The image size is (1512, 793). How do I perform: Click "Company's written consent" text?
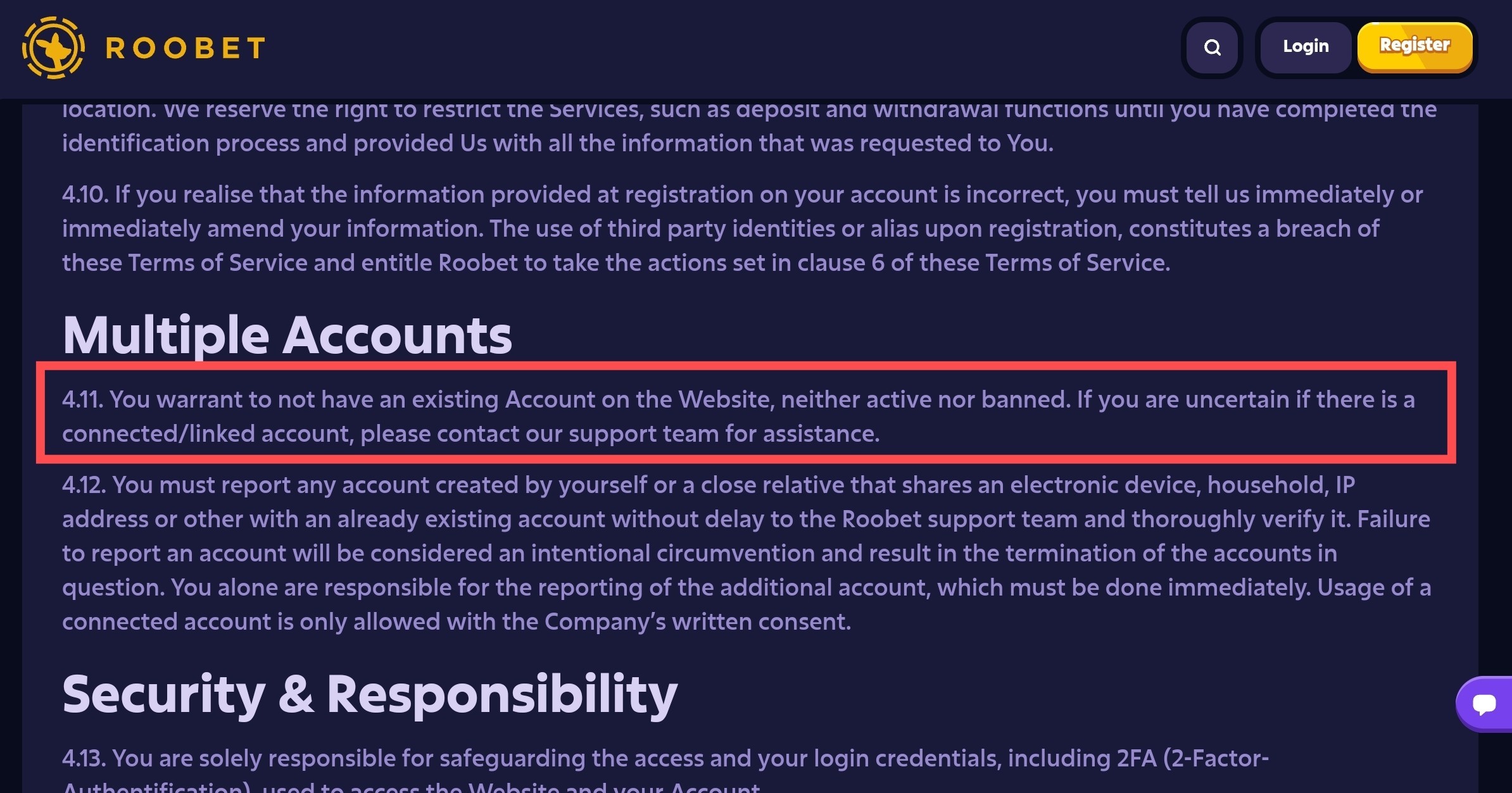pyautogui.click(x=697, y=622)
